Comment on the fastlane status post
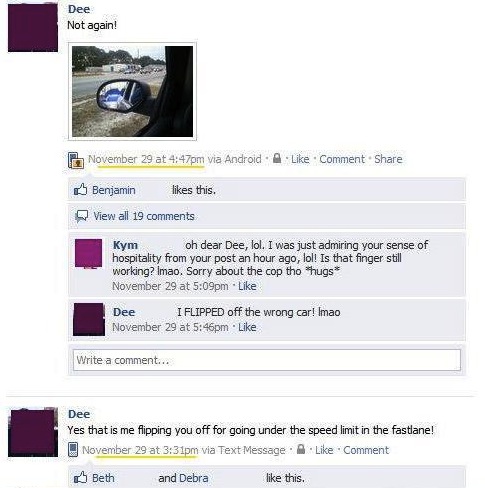 point(366,450)
